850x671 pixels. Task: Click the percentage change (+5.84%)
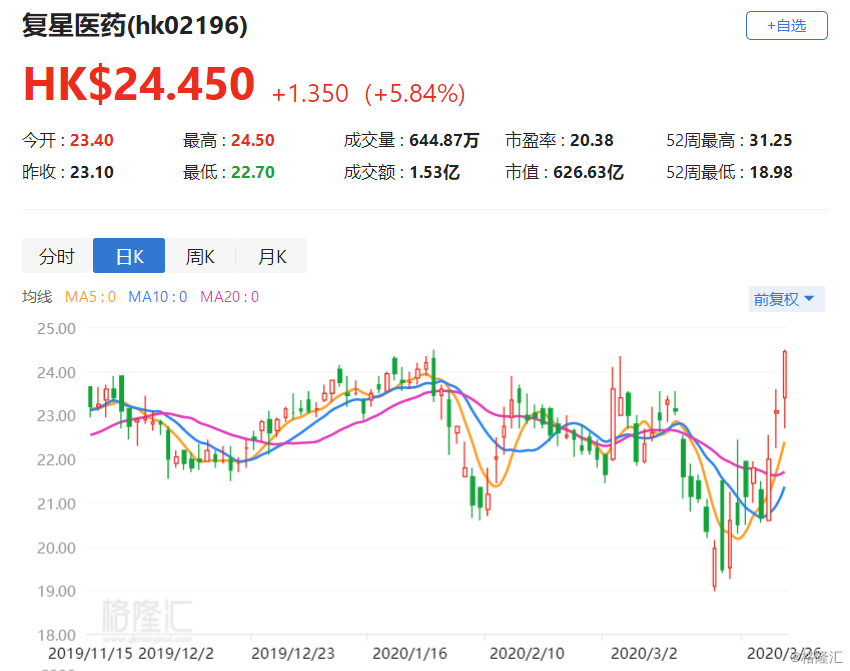click(x=415, y=94)
